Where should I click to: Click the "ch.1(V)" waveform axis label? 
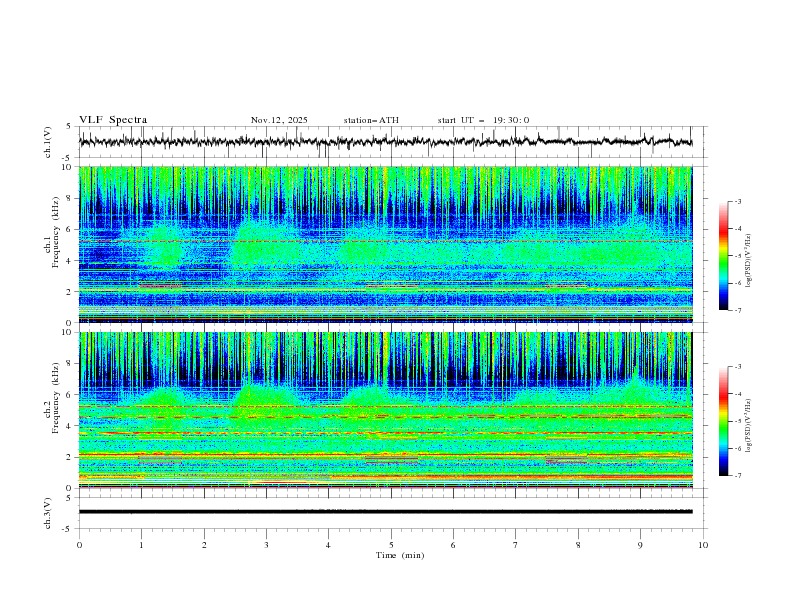[x=48, y=142]
